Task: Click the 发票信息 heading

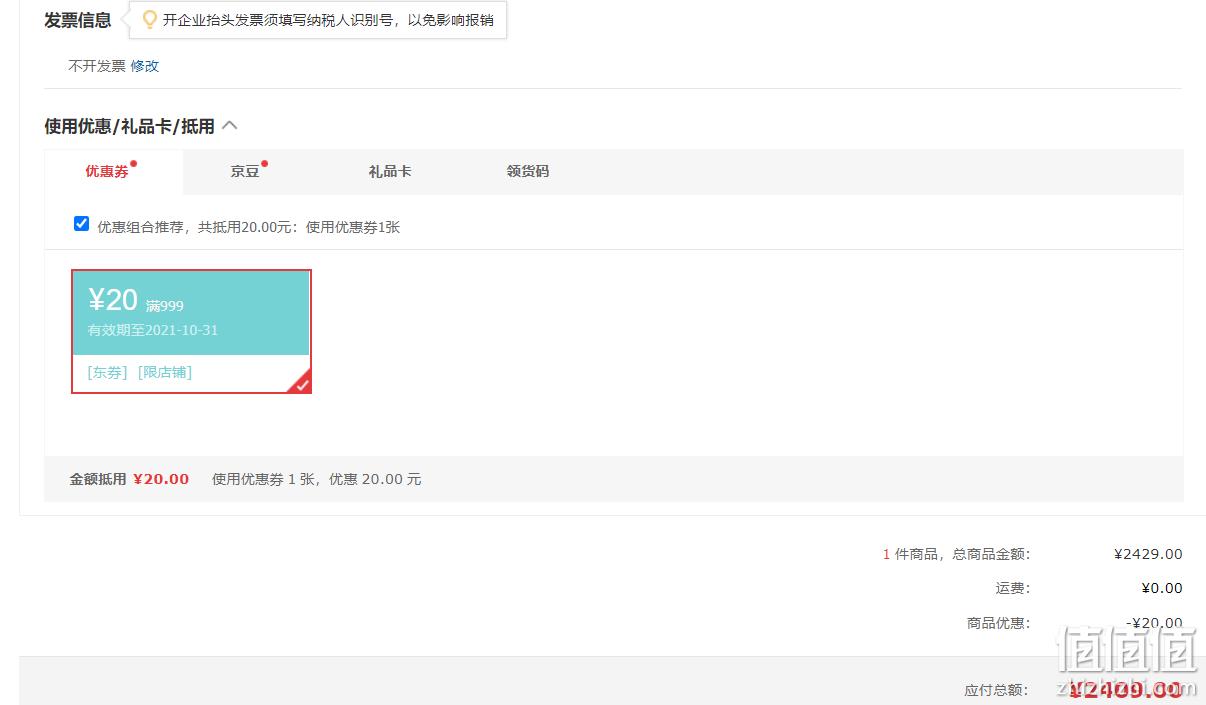Action: pos(78,20)
